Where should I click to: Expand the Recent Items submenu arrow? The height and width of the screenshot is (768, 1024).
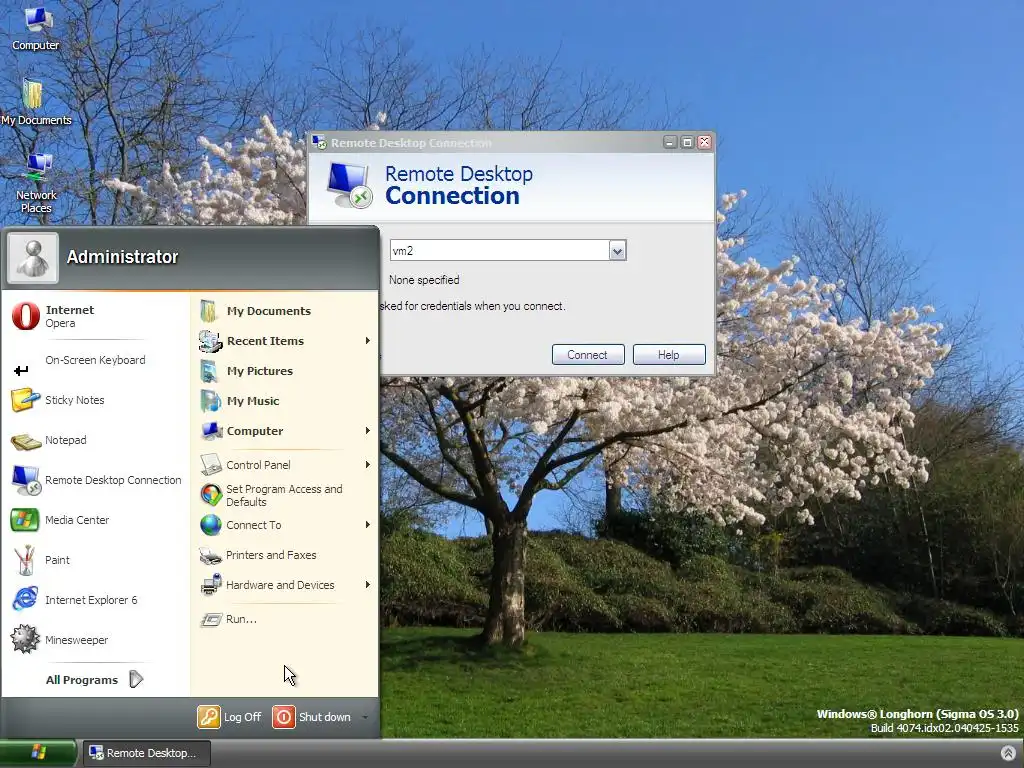pos(368,341)
